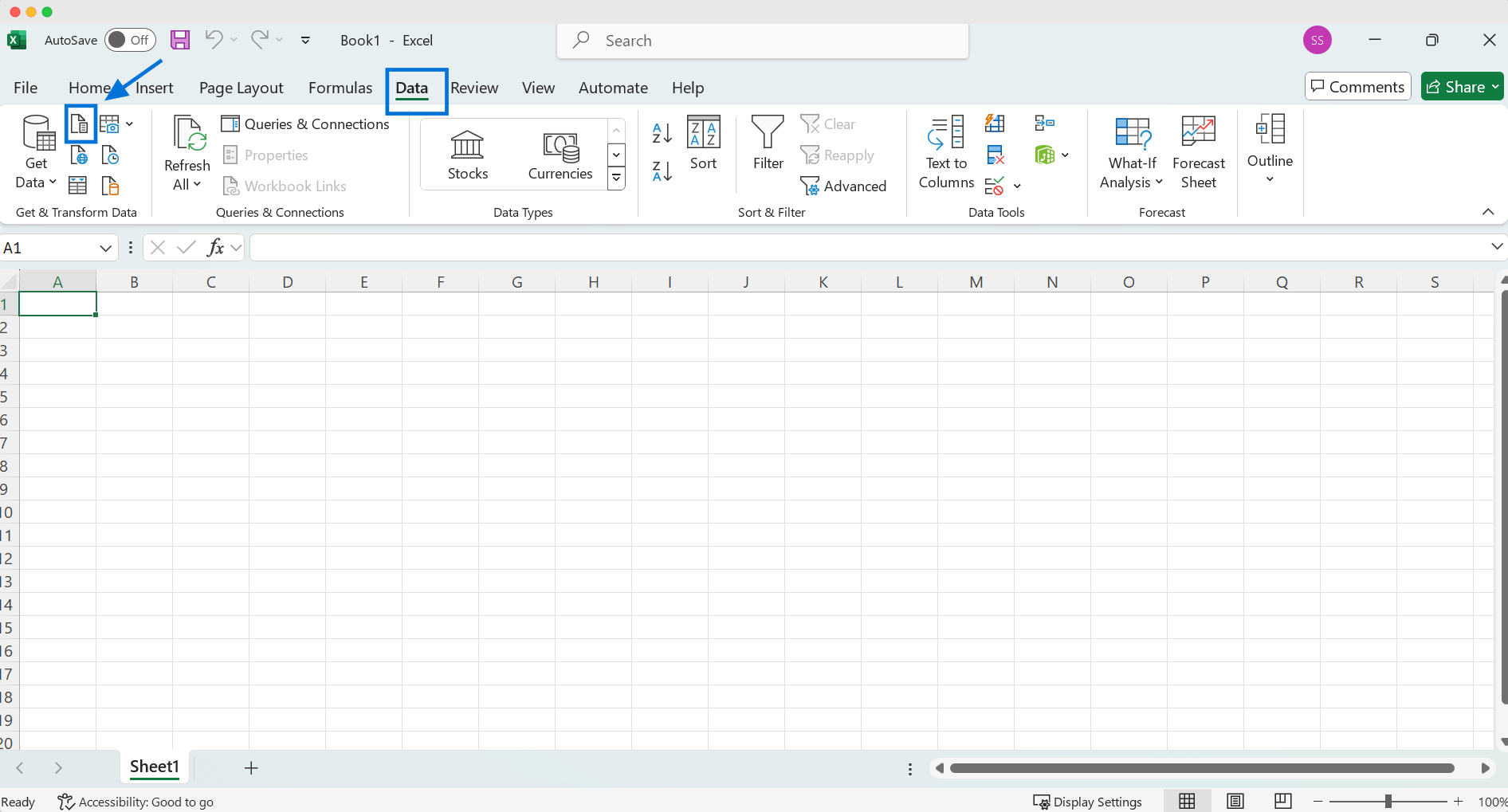This screenshot has height=812, width=1508.
Task: Open Queries & Connections pane
Action: click(306, 124)
